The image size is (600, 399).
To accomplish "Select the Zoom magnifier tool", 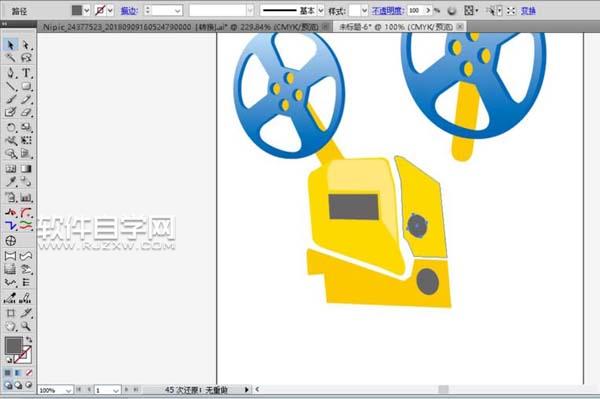I will 26,326.
